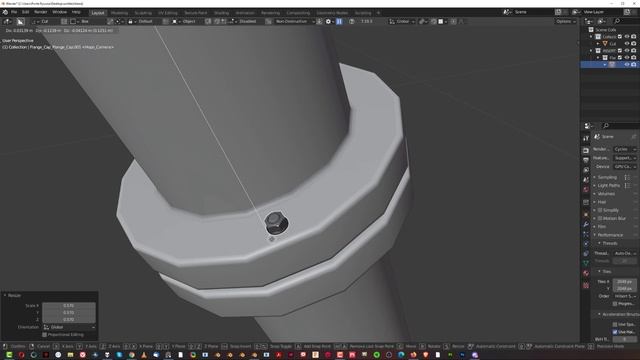This screenshot has width=640, height=360.
Task: Open the Options dropdown in viewport header
Action: 565,21
